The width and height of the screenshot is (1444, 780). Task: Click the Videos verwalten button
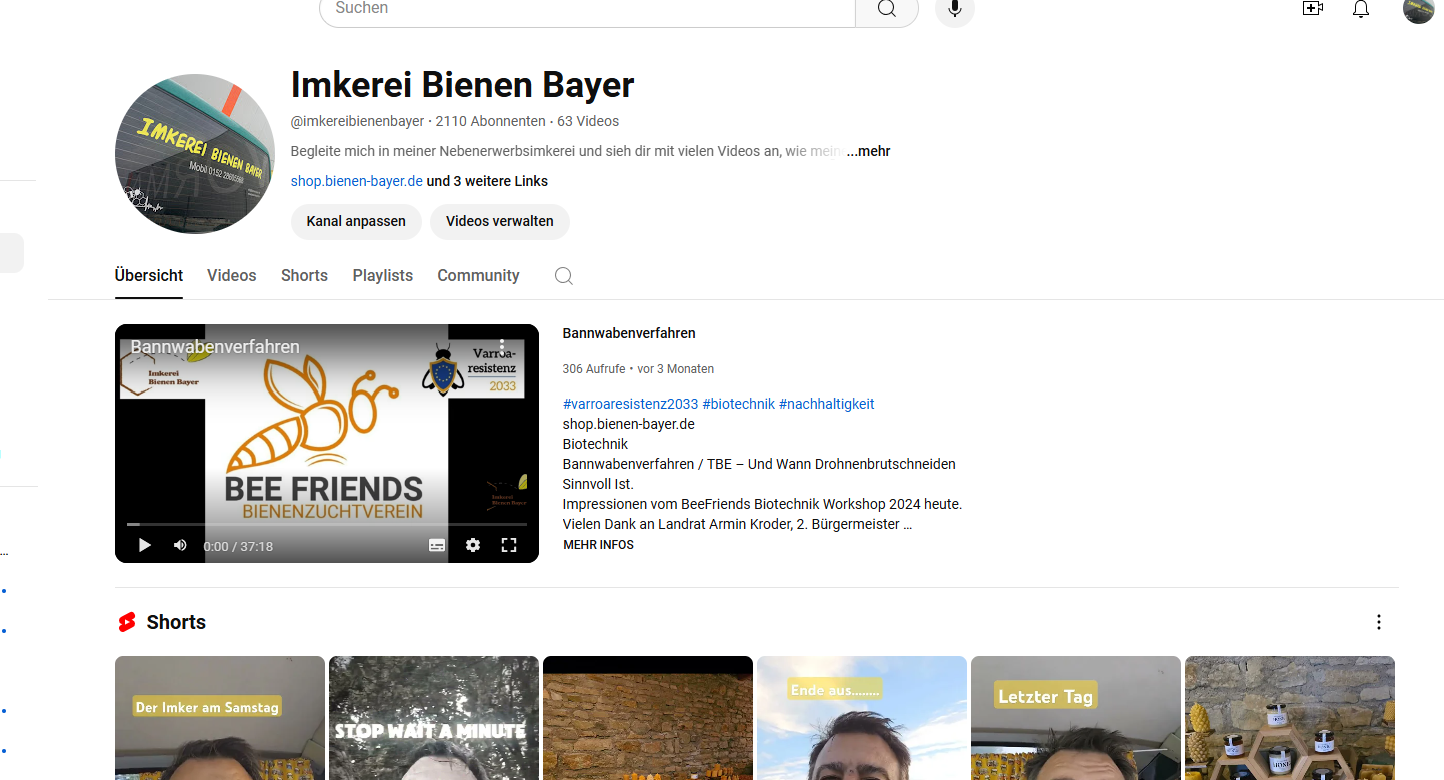[500, 221]
